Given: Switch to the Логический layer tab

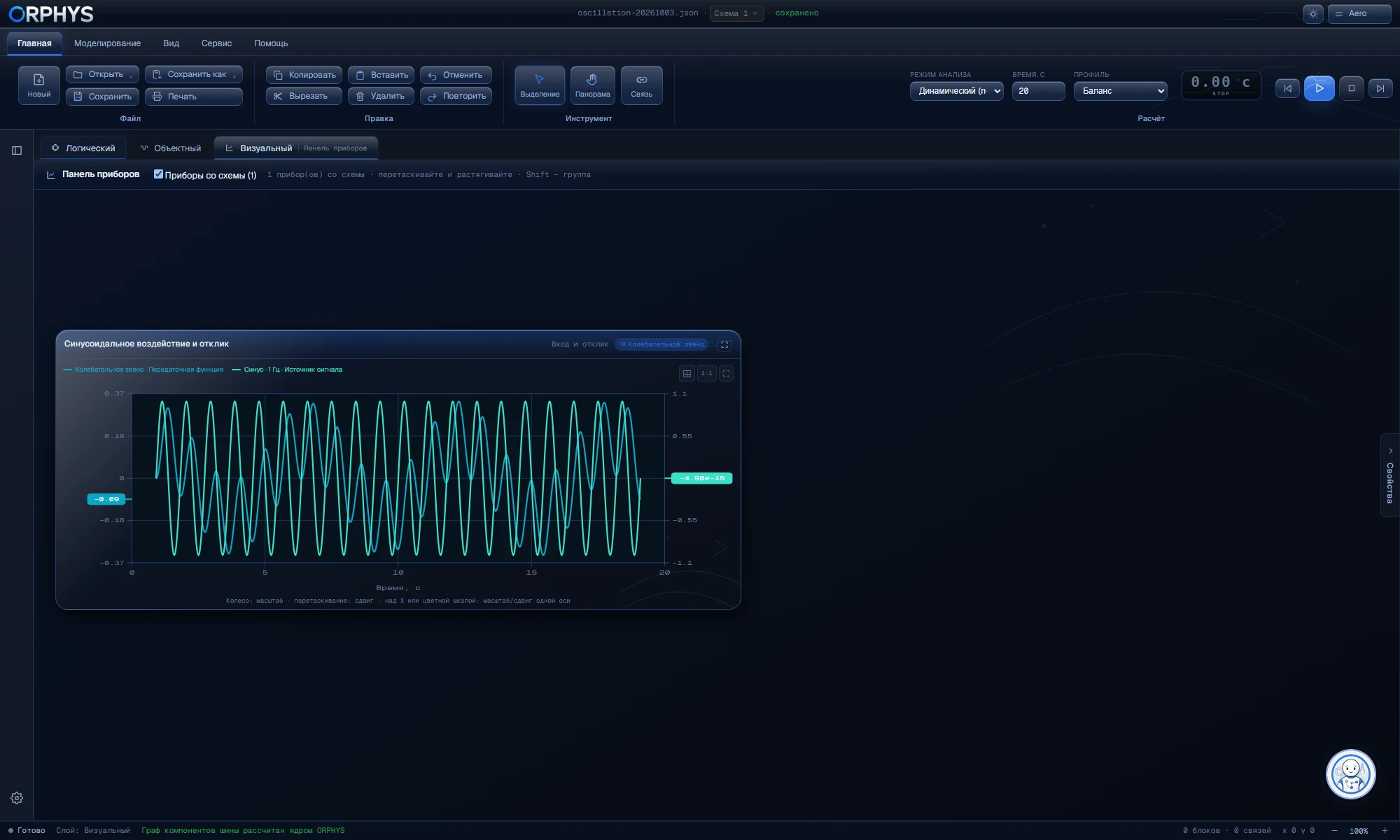Looking at the screenshot, I should tap(83, 148).
